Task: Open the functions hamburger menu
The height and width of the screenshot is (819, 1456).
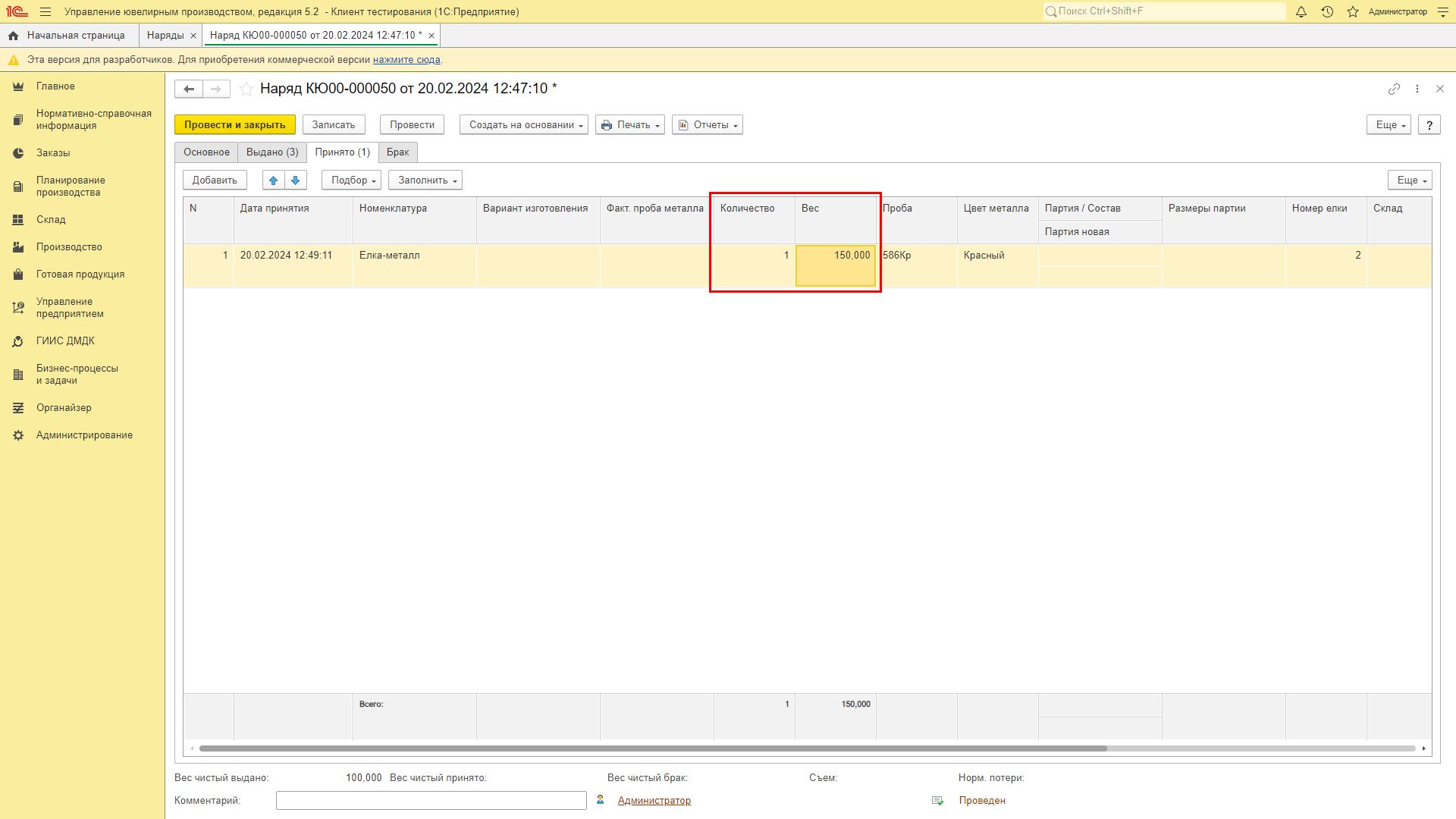Action: coord(45,11)
